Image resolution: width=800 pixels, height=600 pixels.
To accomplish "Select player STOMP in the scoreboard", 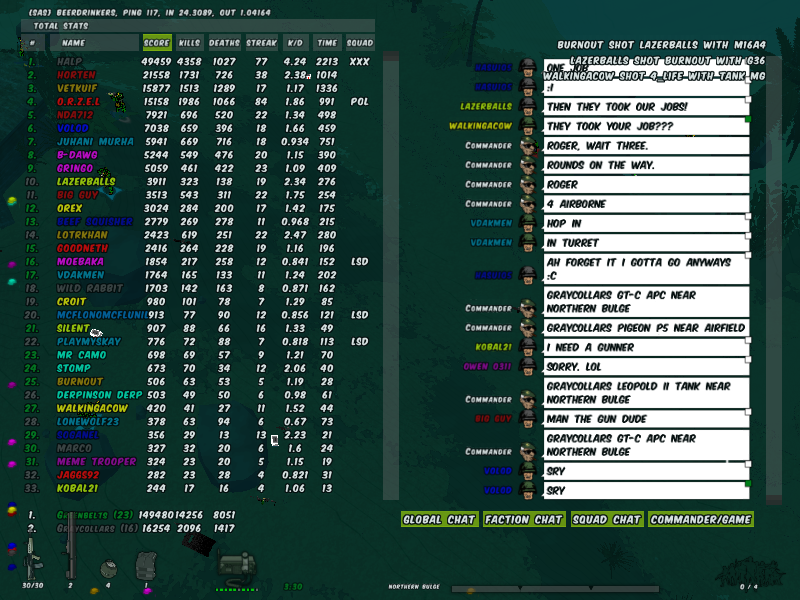I will [73, 368].
